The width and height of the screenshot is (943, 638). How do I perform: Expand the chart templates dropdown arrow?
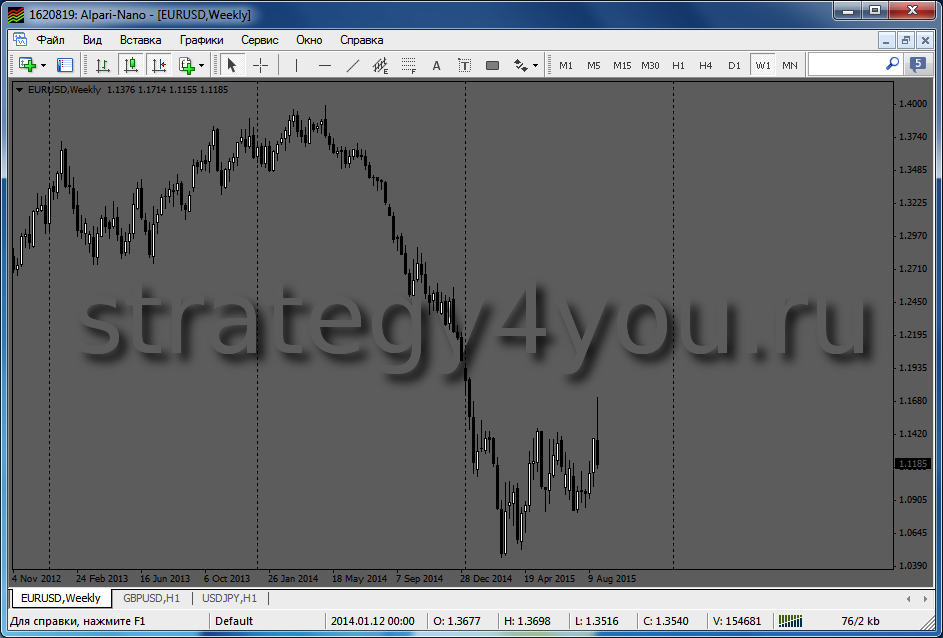(x=201, y=65)
